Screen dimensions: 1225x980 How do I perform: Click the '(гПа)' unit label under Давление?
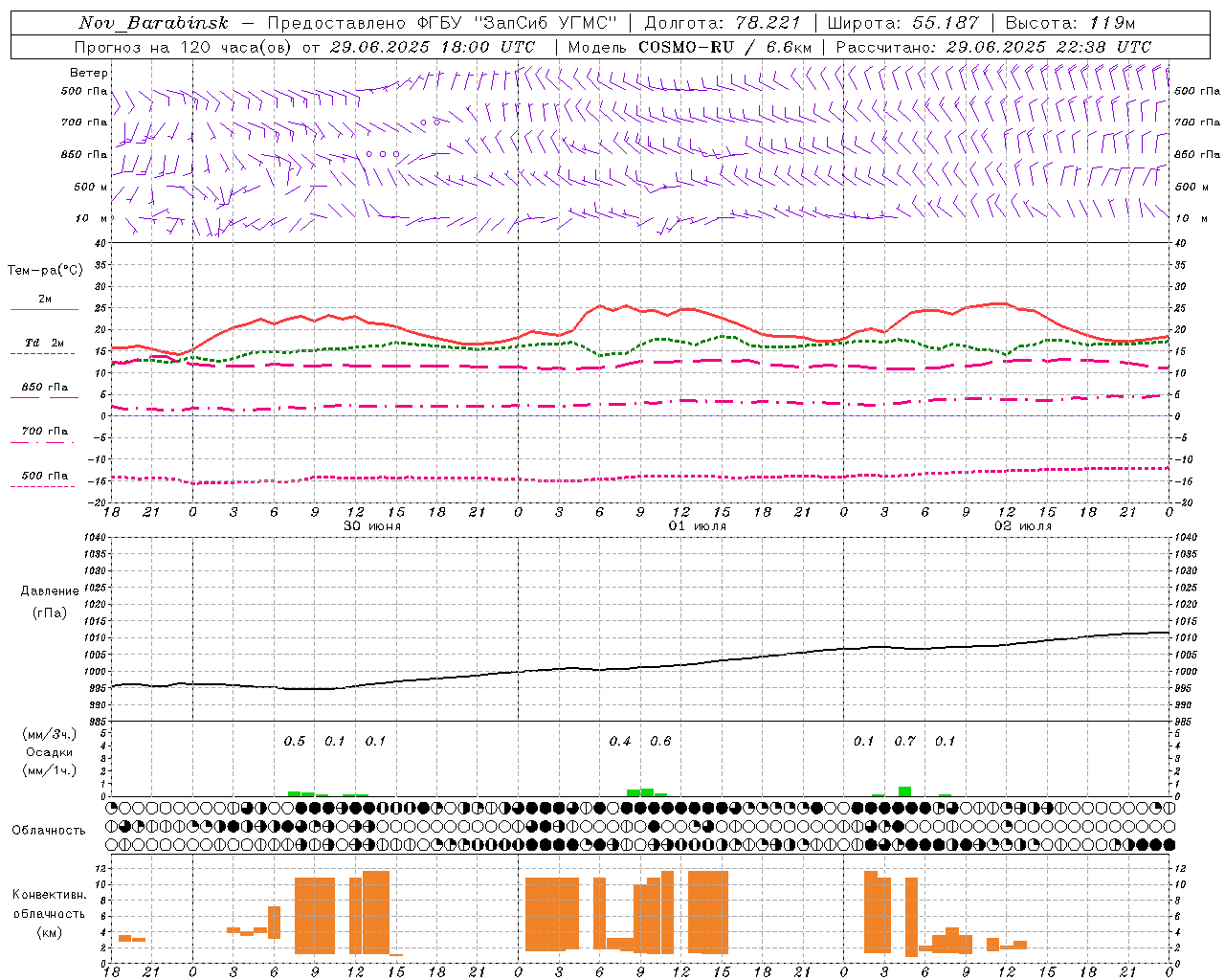pos(50,613)
